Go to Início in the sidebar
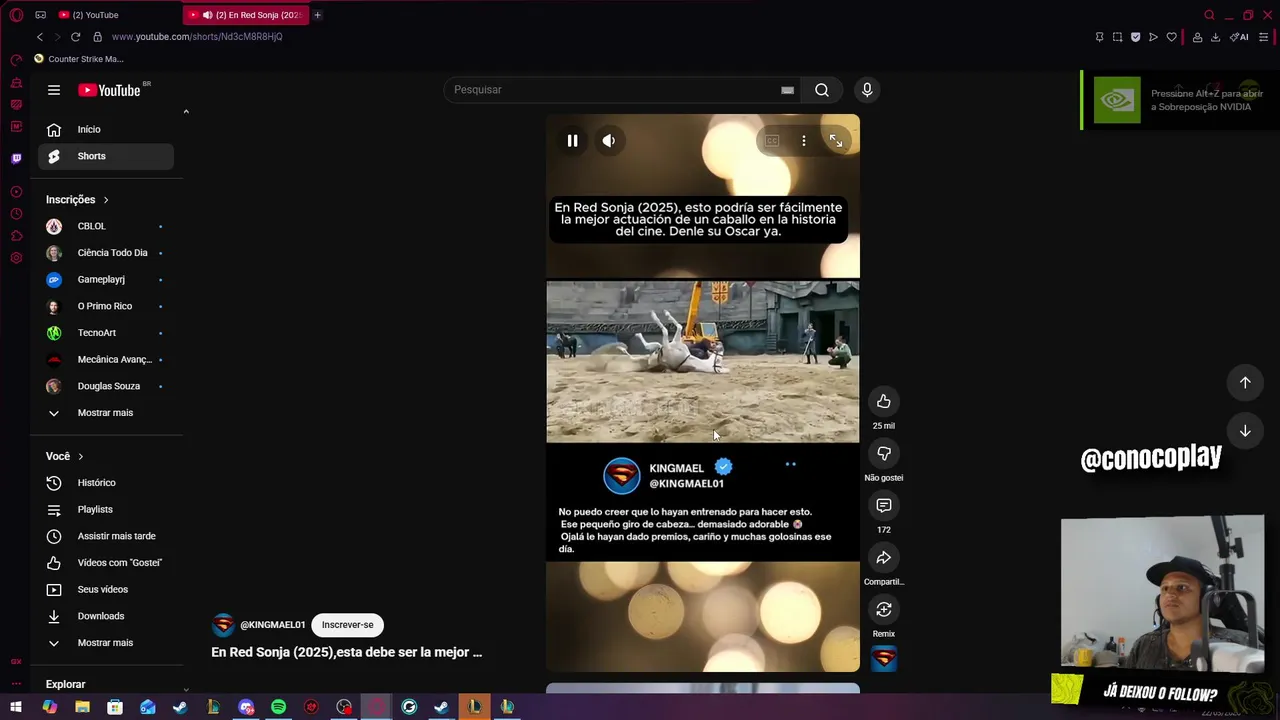1280x720 pixels. pyautogui.click(x=106, y=129)
